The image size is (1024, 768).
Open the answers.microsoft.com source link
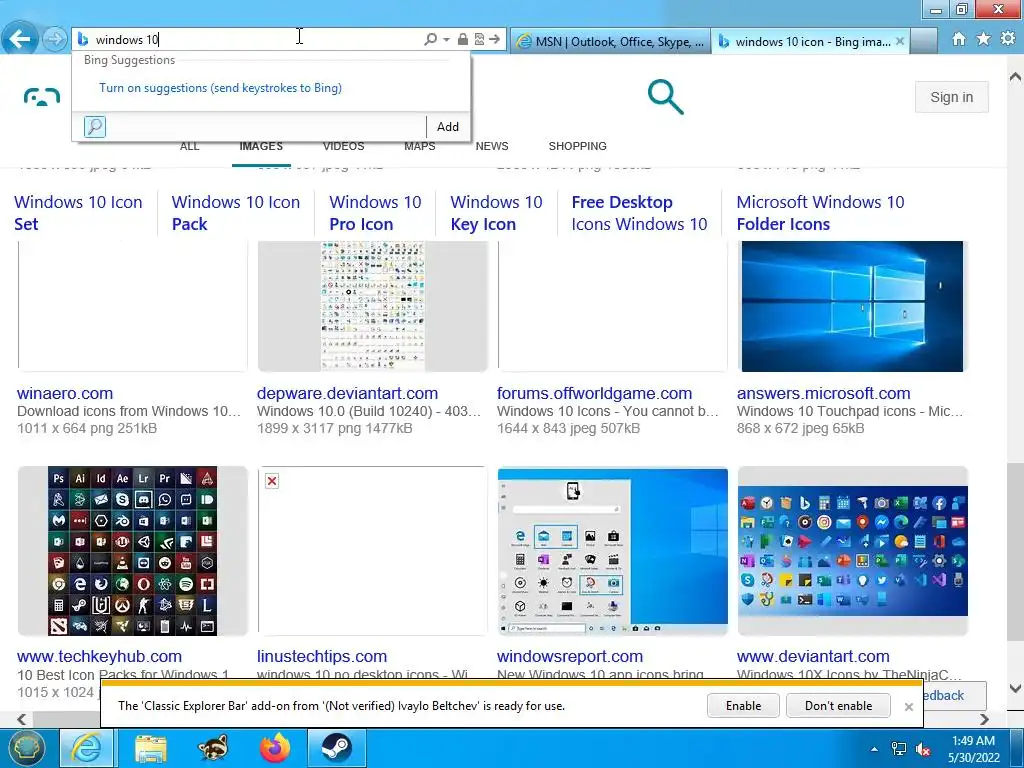[x=824, y=393]
